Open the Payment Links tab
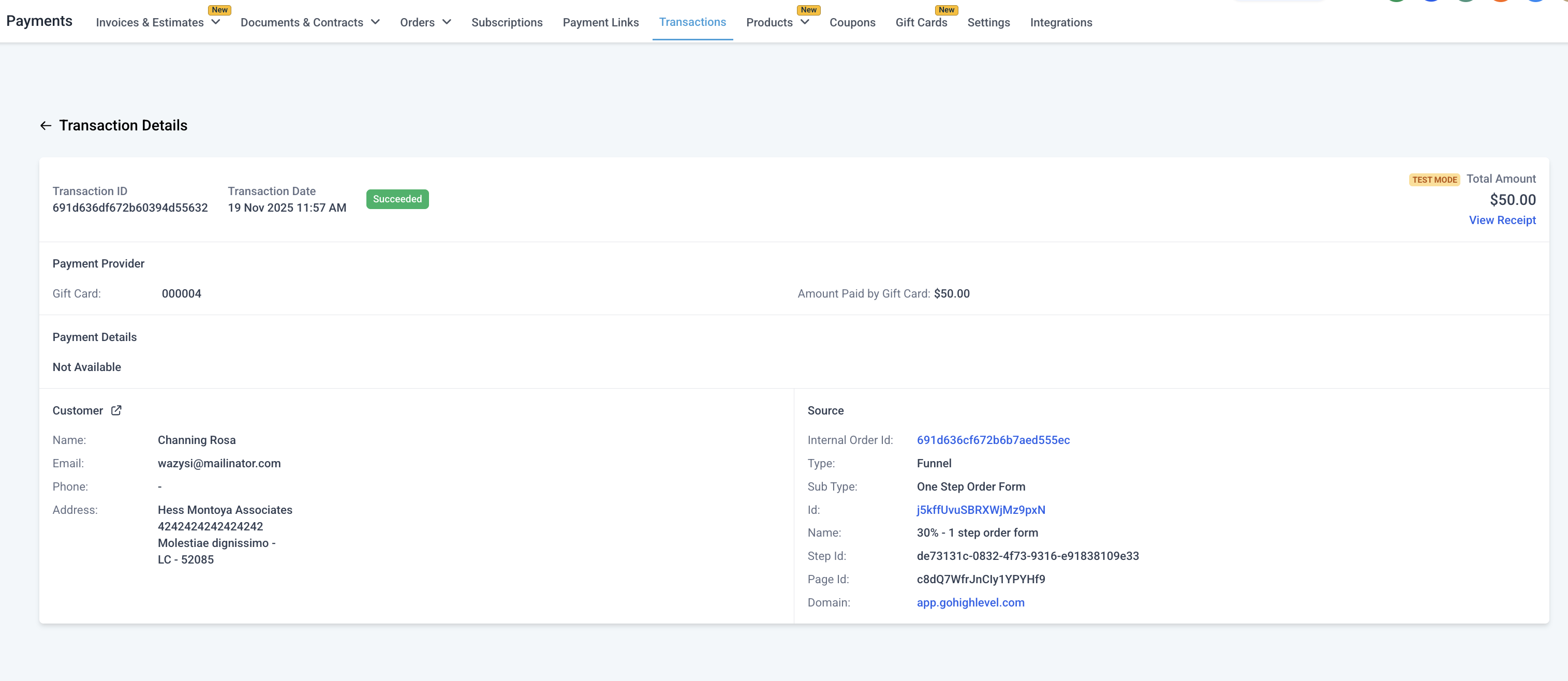Image resolution: width=1568 pixels, height=681 pixels. point(600,23)
